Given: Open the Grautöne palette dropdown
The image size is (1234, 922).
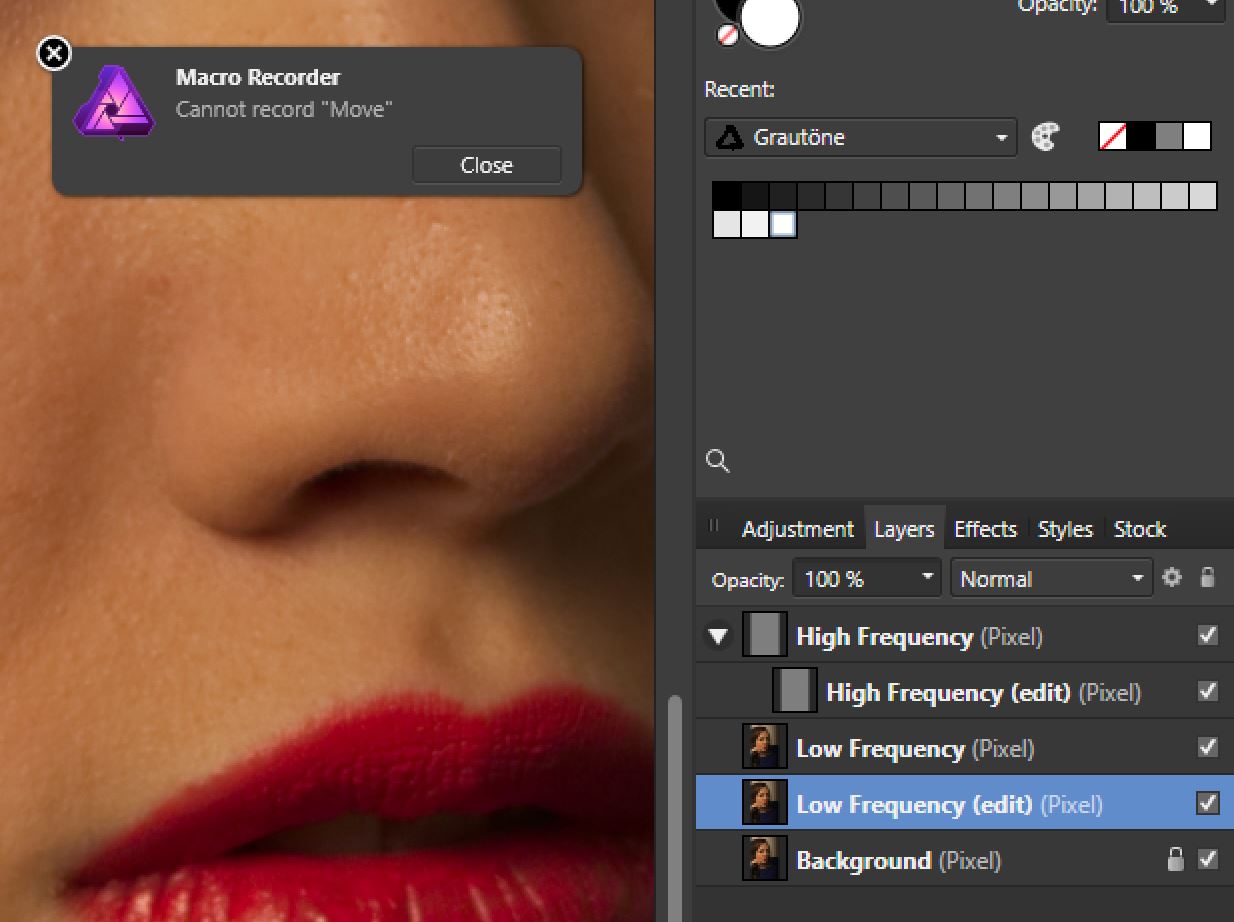Looking at the screenshot, I should (860, 137).
